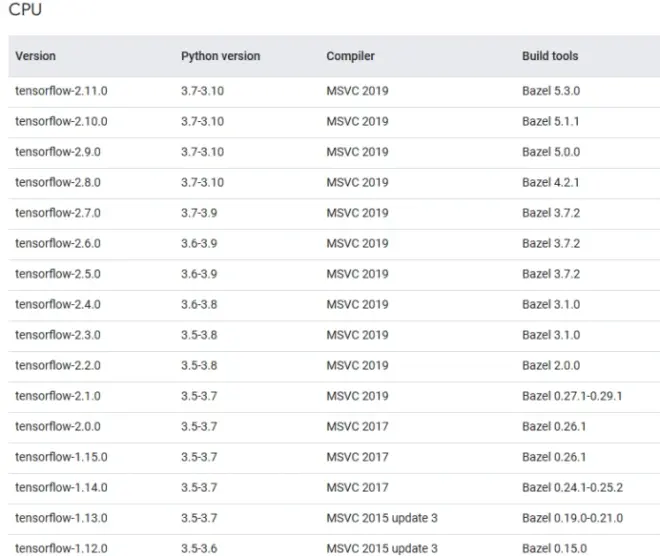Select the tensorflow-2.8.0 version cell
660x556 pixels.
click(58, 183)
